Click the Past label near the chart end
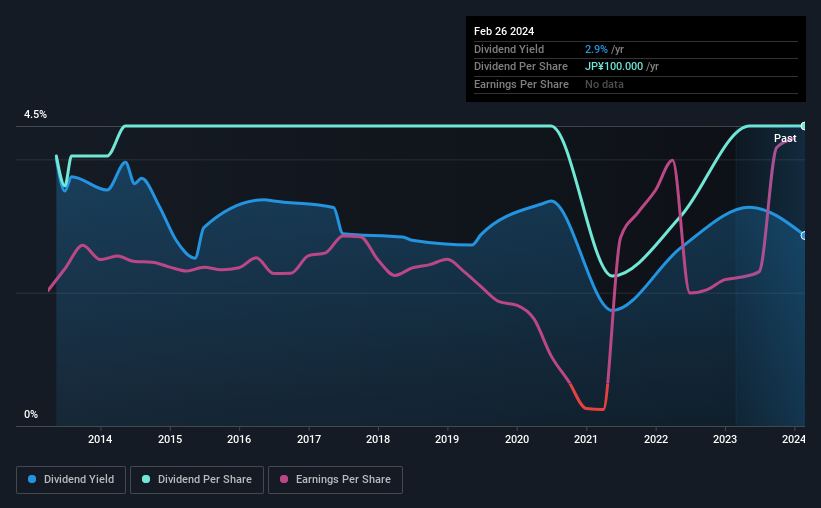821x508 pixels. (785, 138)
